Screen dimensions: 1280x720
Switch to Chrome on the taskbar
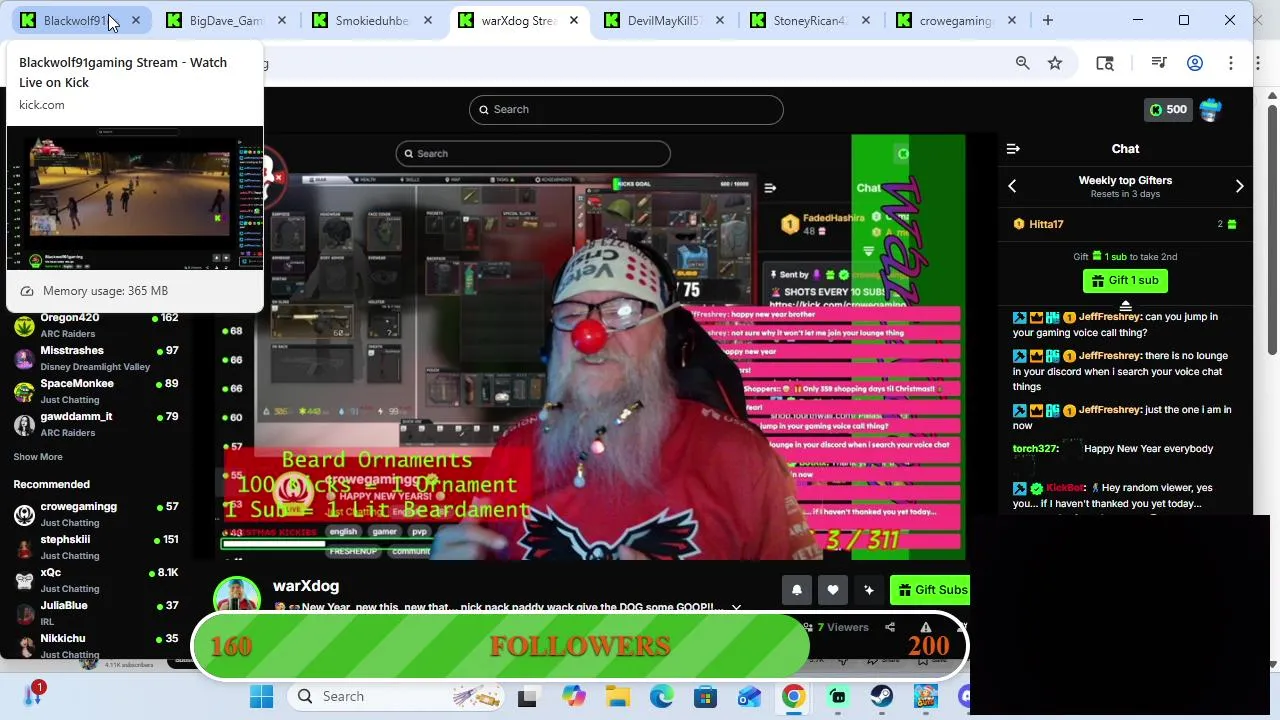point(793,696)
